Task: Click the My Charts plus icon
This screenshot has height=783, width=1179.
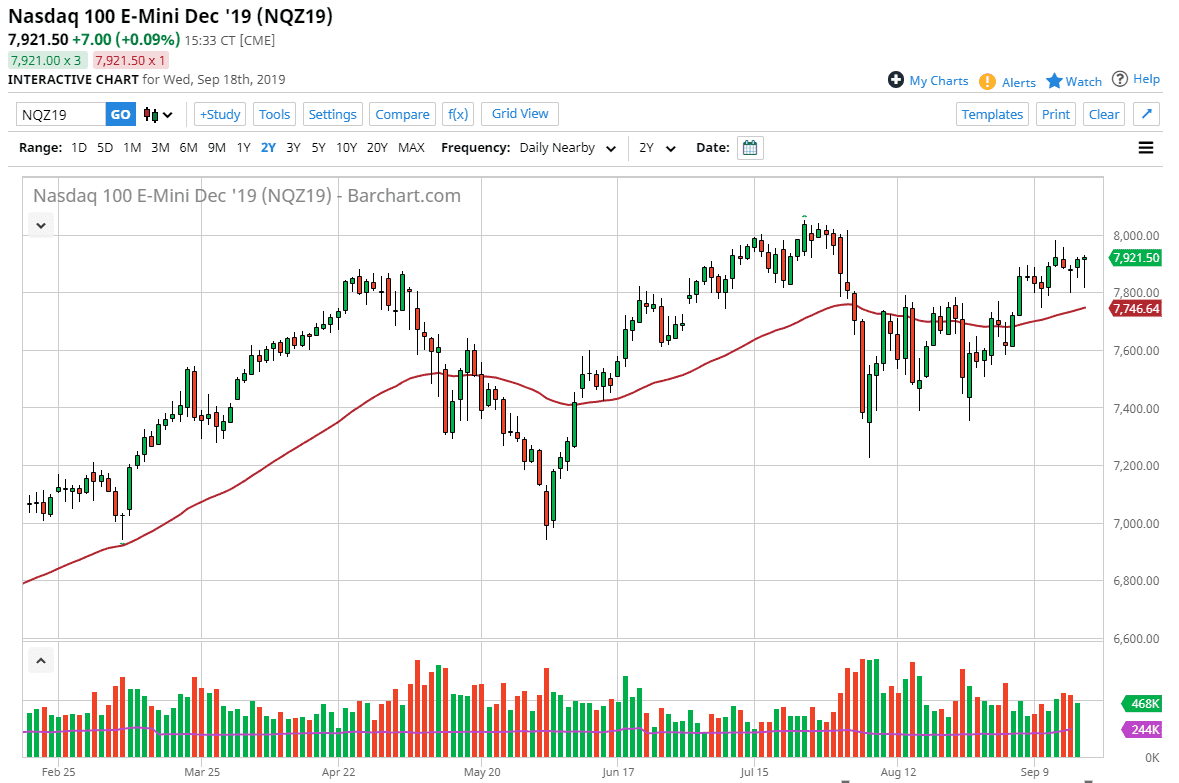Action: pos(896,80)
